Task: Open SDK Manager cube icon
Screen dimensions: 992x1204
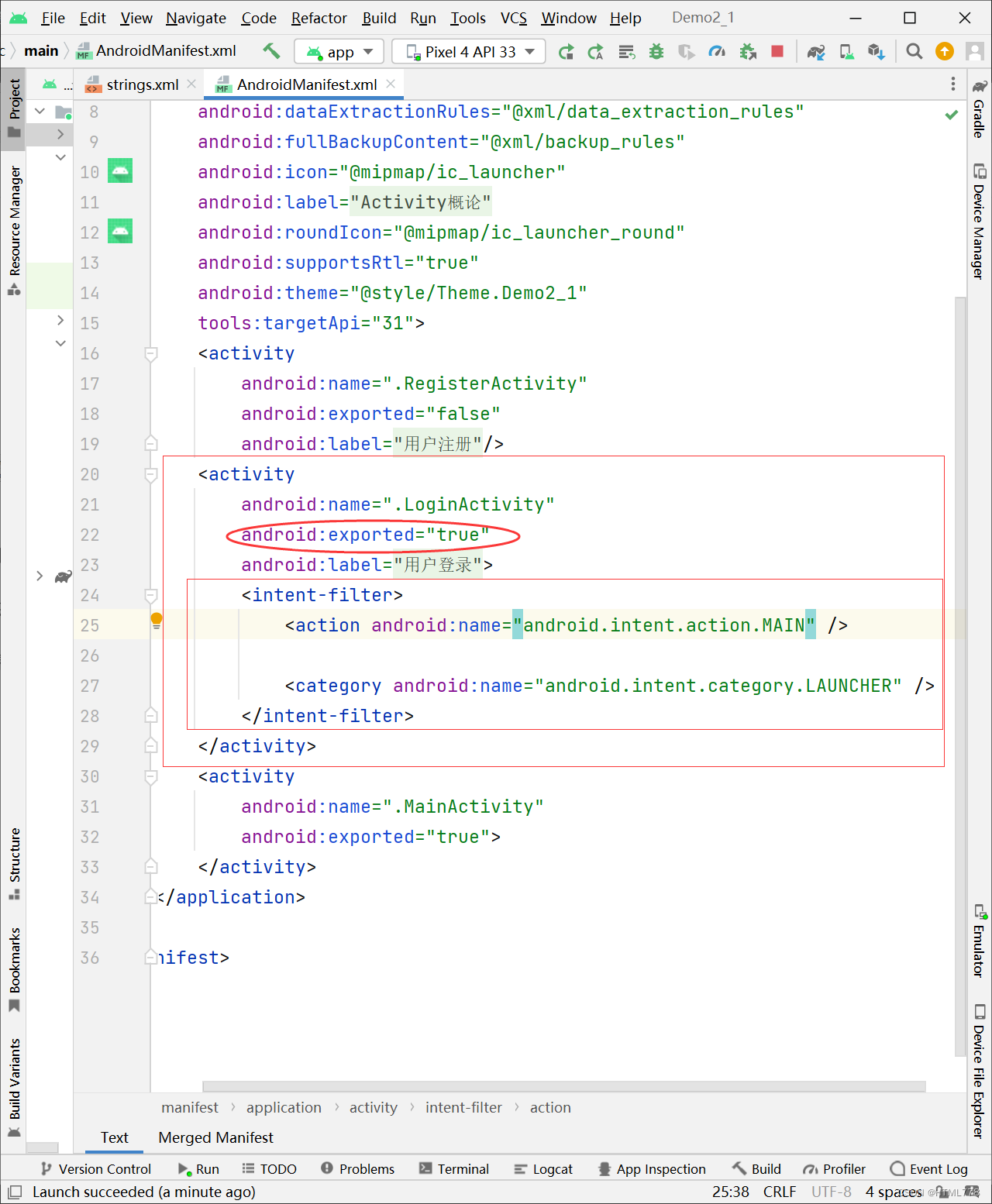Action: click(x=877, y=52)
